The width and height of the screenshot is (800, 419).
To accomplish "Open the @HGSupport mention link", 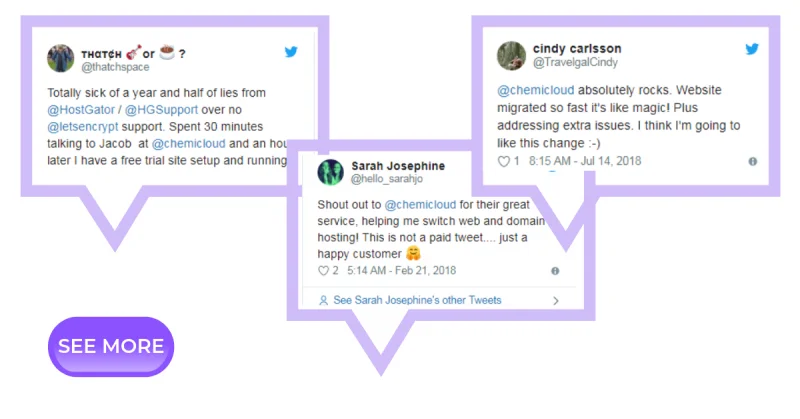I will click(162, 110).
